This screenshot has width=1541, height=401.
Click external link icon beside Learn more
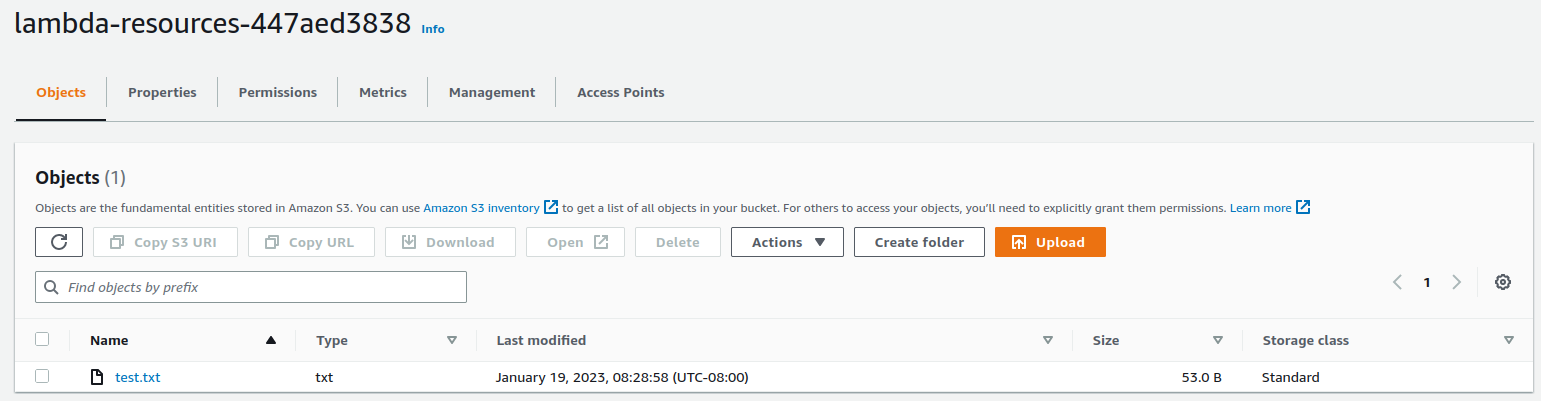coord(1303,208)
